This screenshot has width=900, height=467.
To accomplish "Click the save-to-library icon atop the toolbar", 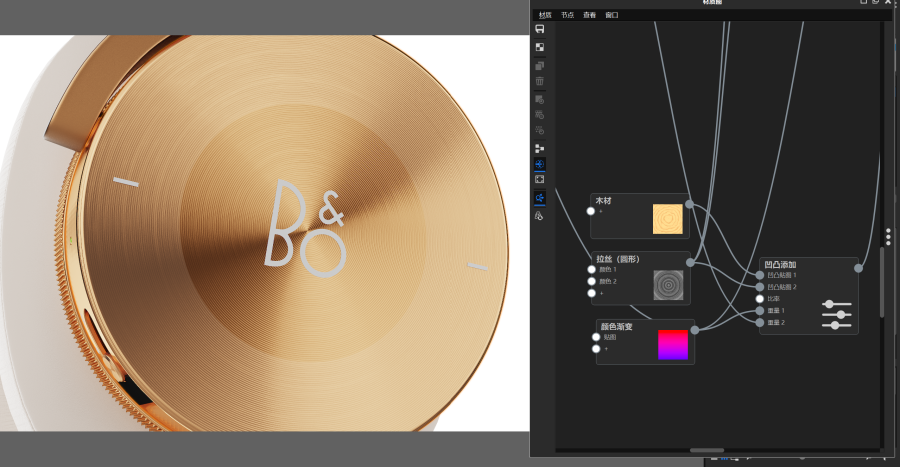I will click(540, 29).
